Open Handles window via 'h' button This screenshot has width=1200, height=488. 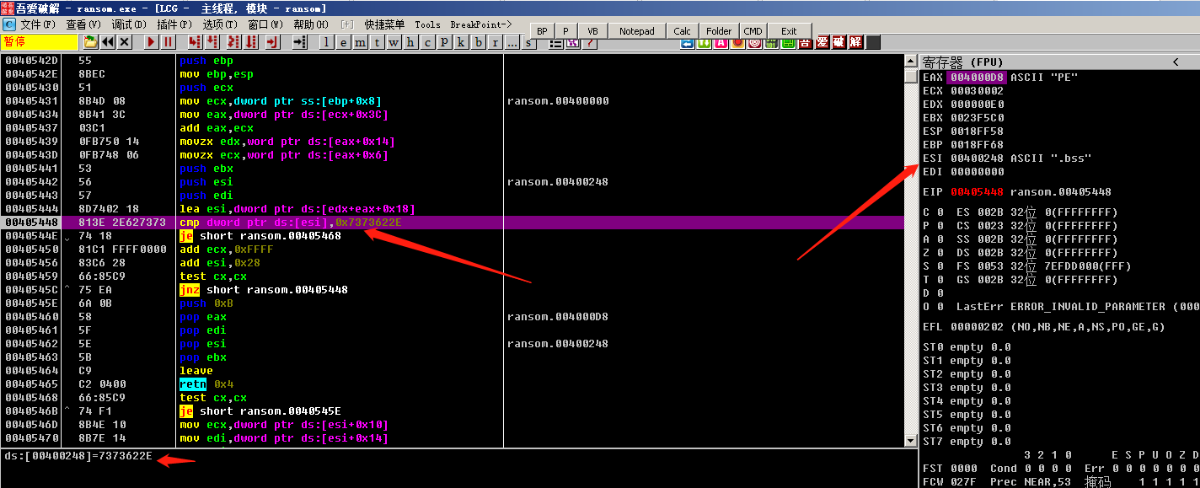coord(410,42)
